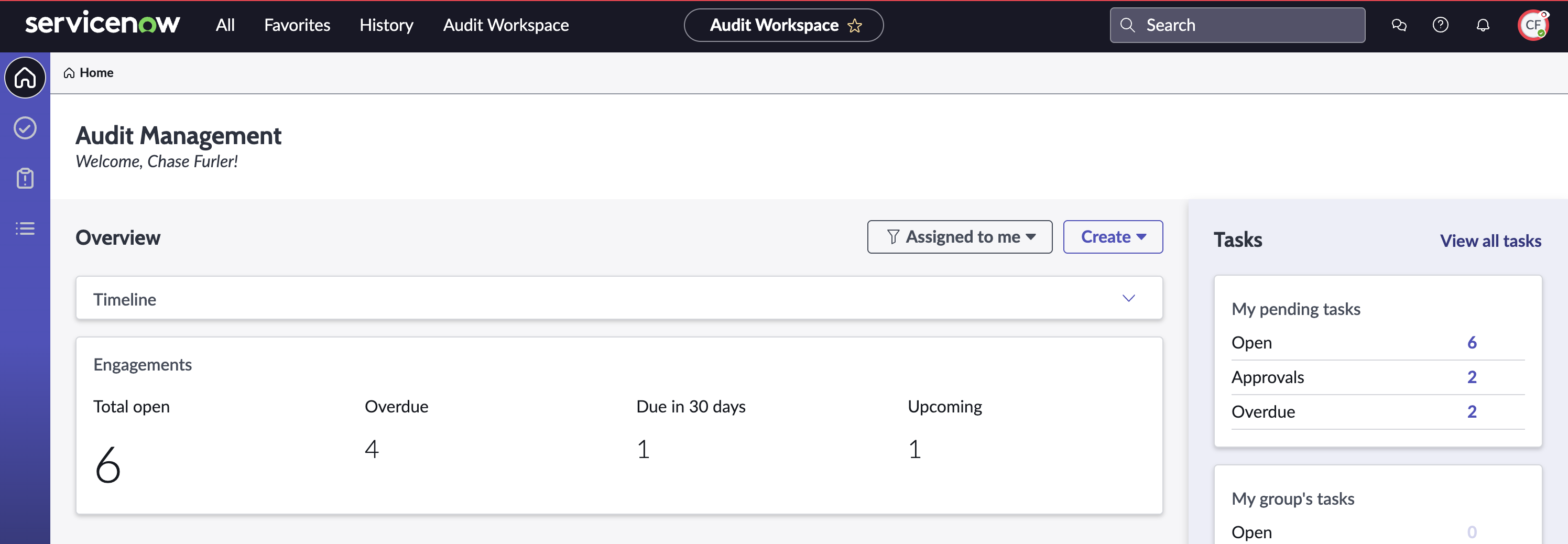Click the My group's tasks heading
Screen dimensions: 1568x544
coord(1292,499)
